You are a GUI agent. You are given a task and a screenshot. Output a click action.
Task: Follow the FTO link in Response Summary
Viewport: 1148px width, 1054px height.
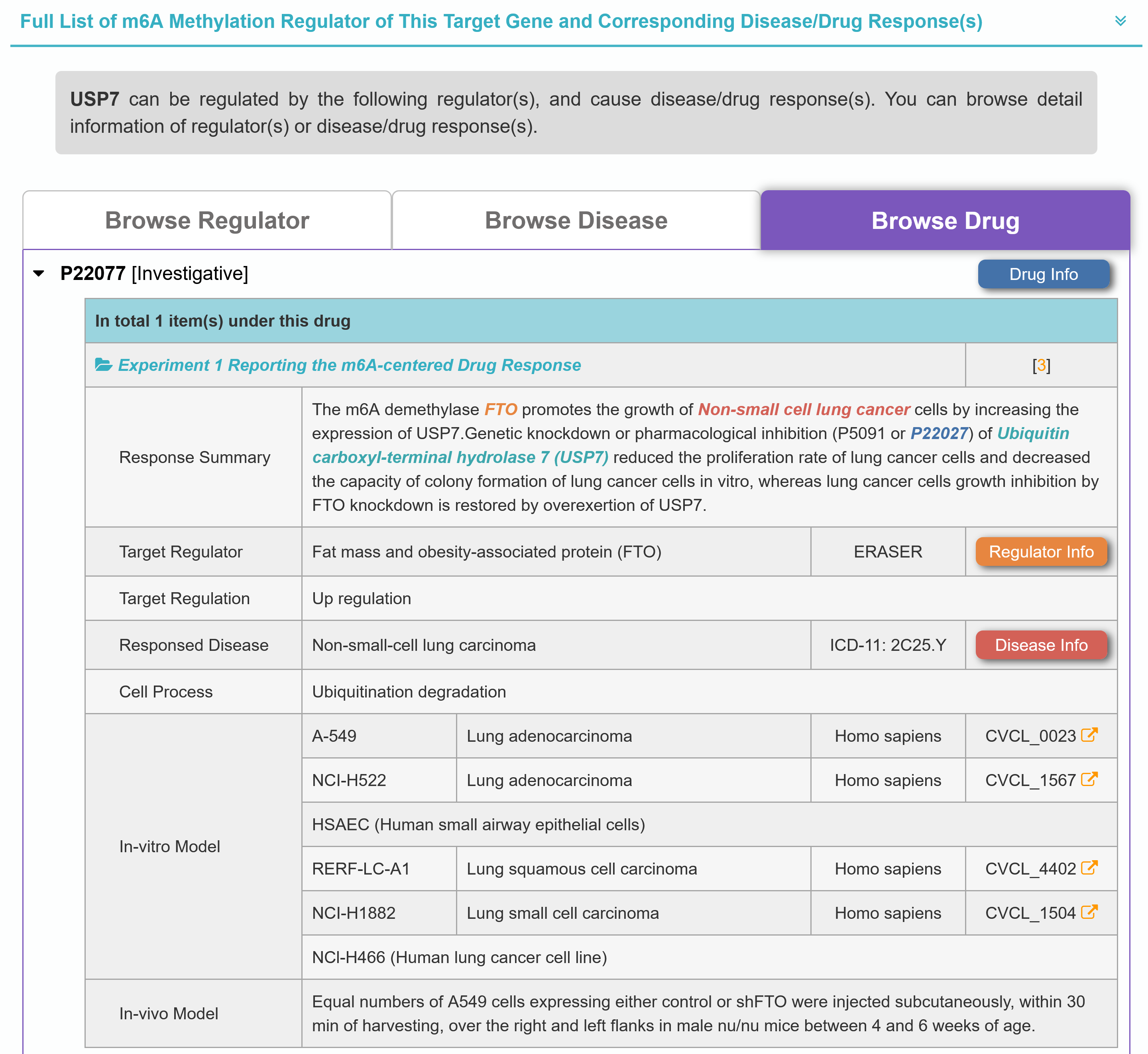coord(501,410)
